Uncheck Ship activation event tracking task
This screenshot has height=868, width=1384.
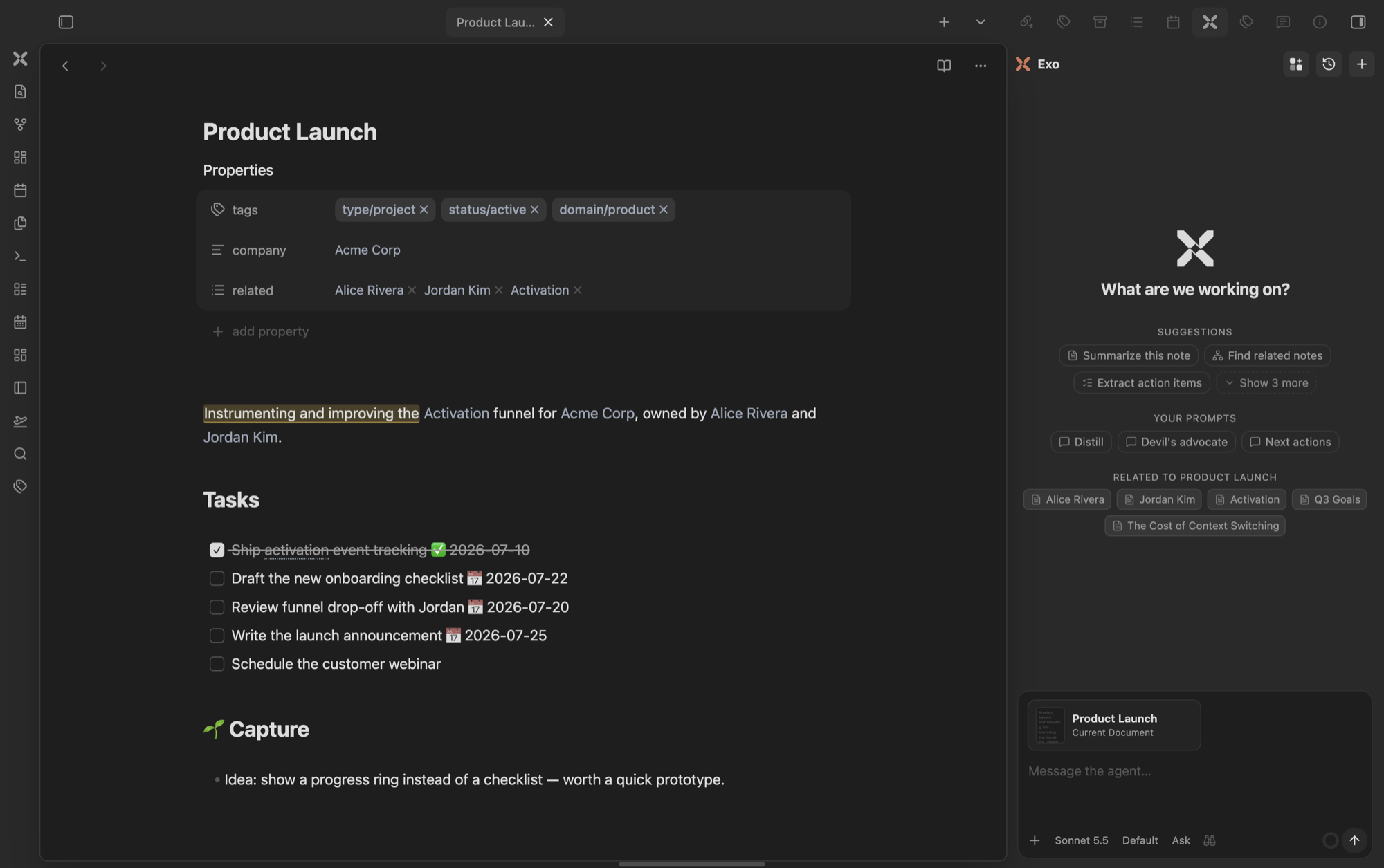[x=217, y=550]
